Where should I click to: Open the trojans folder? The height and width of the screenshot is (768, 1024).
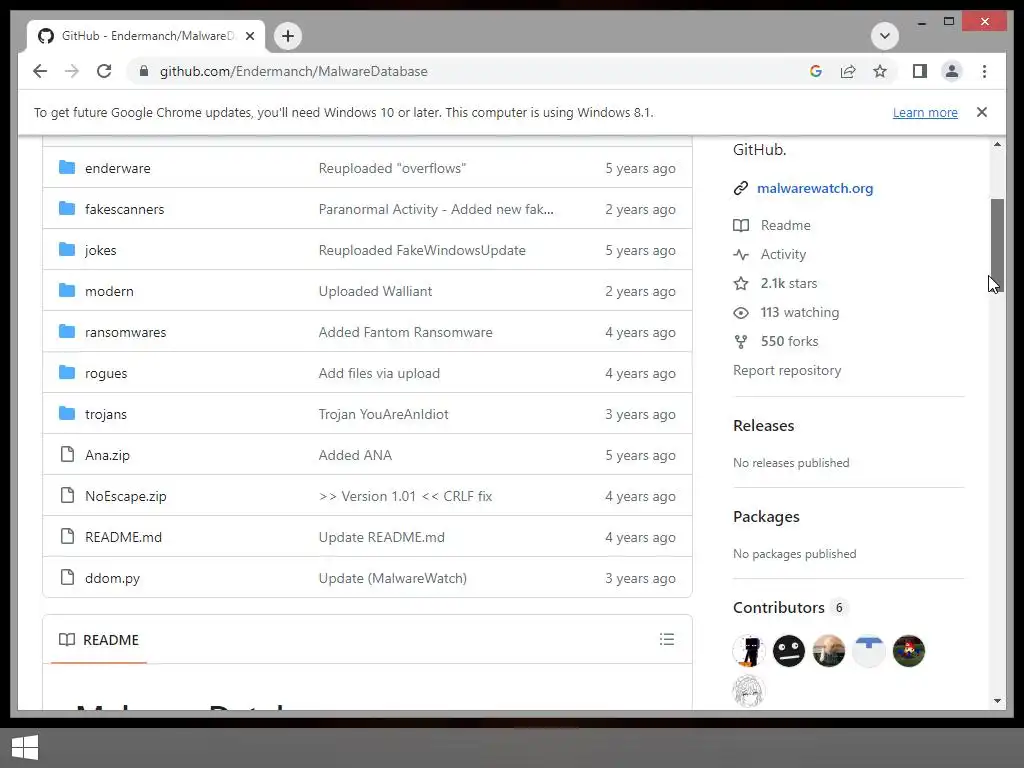pos(105,414)
